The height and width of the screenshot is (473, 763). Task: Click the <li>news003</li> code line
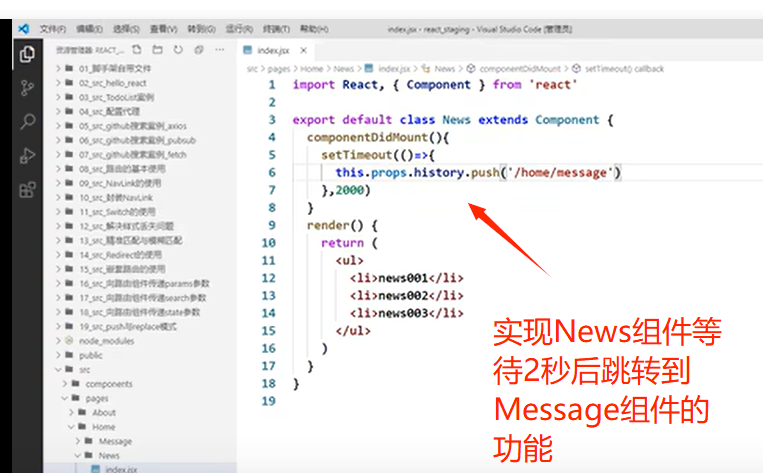pos(406,313)
